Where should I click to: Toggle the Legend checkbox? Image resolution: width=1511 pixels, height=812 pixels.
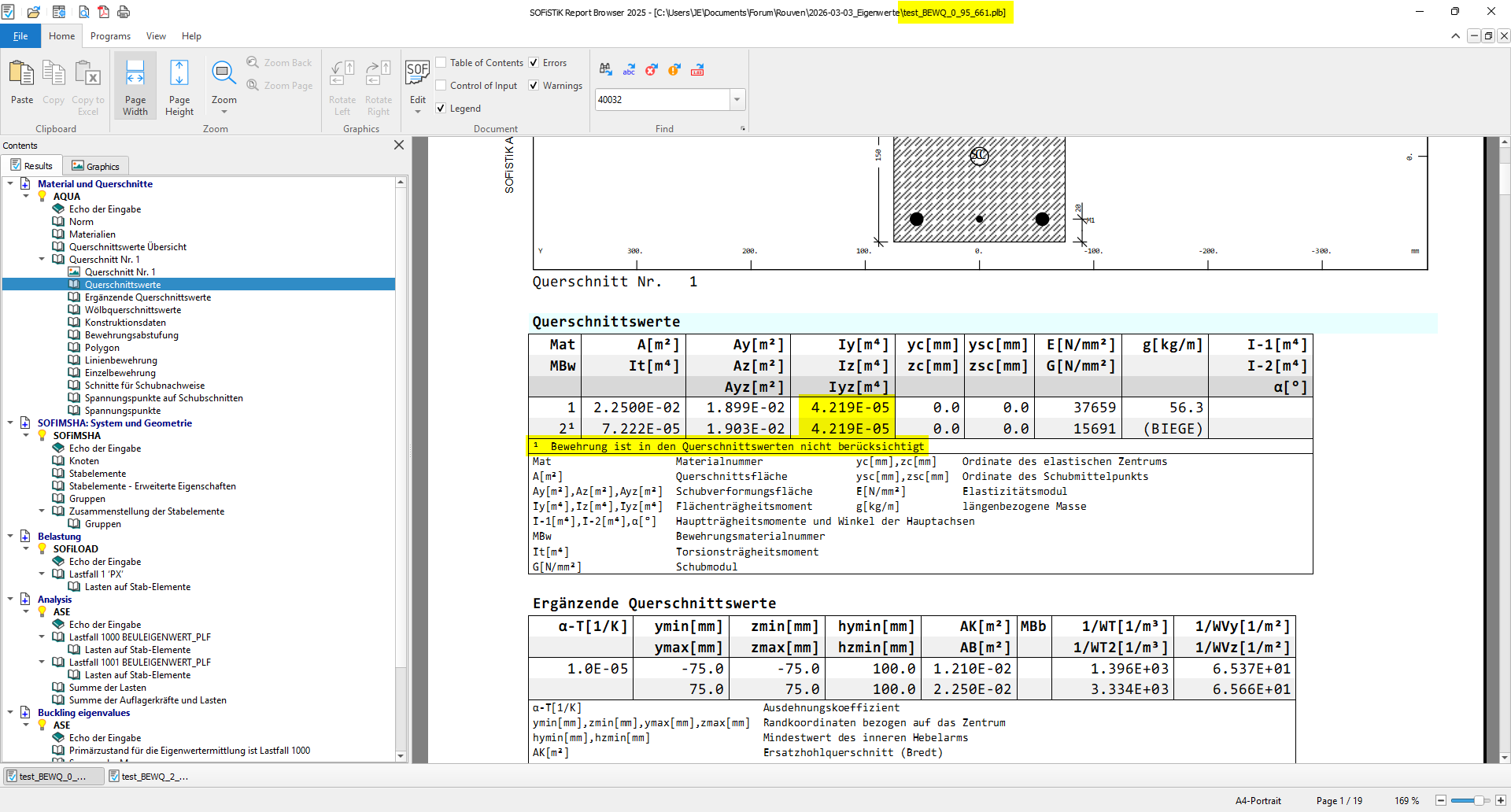tap(441, 109)
